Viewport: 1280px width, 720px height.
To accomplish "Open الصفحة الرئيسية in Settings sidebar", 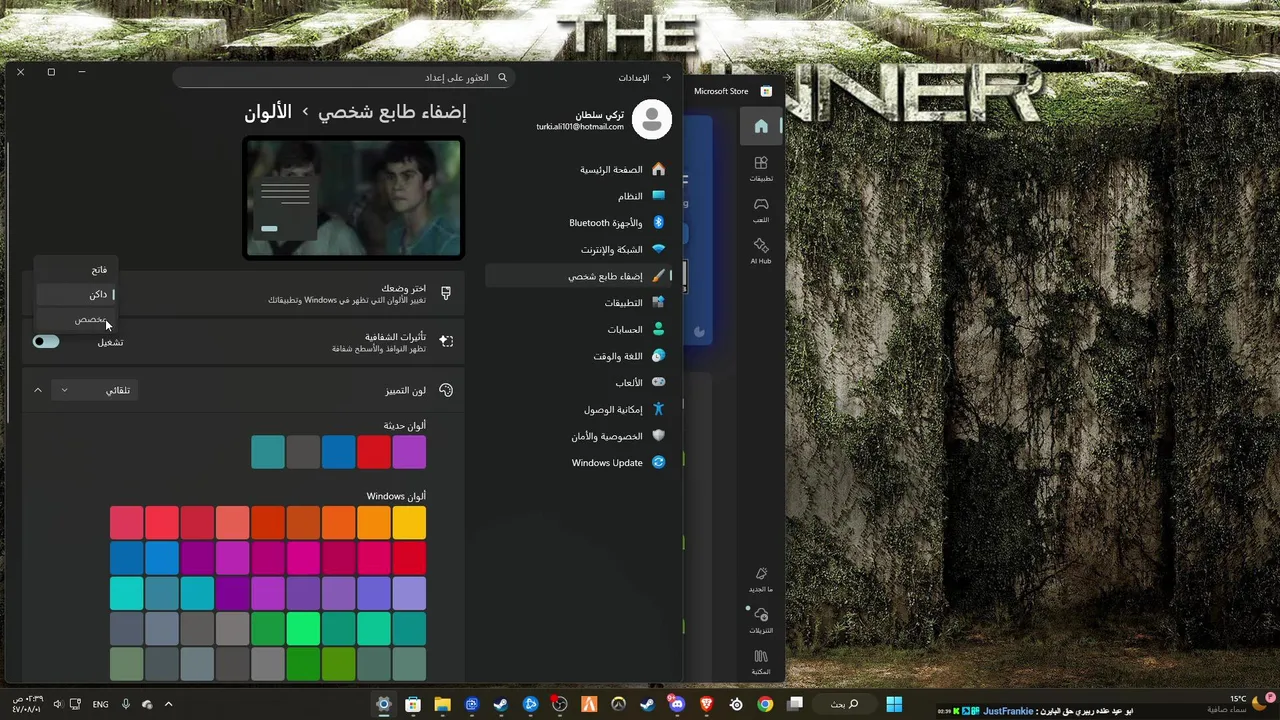I will click(x=578, y=170).
